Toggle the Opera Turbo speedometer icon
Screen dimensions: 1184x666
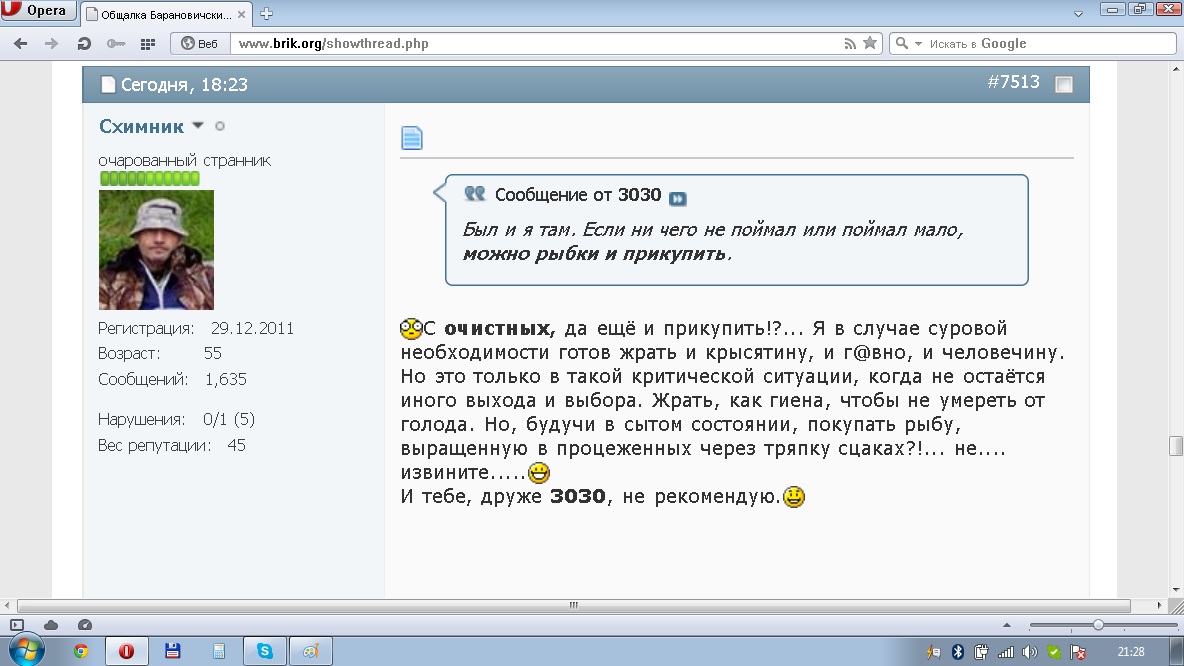pos(85,625)
